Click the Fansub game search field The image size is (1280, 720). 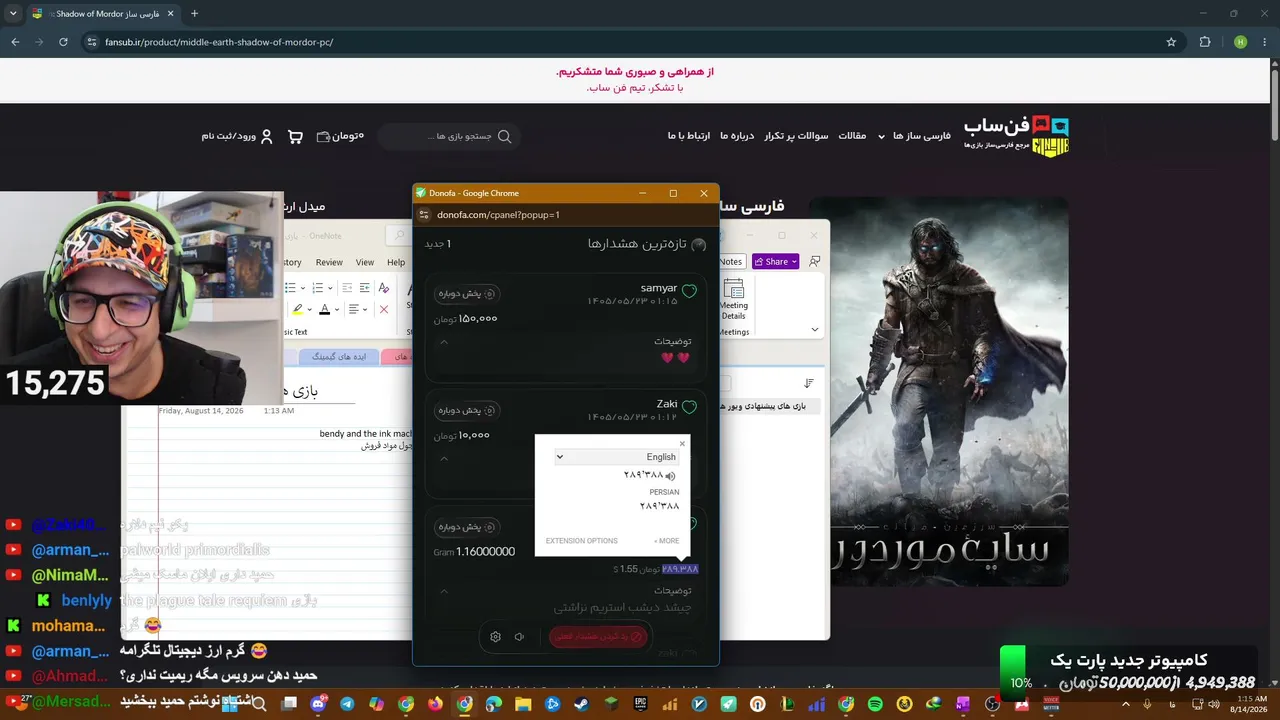[x=450, y=136]
